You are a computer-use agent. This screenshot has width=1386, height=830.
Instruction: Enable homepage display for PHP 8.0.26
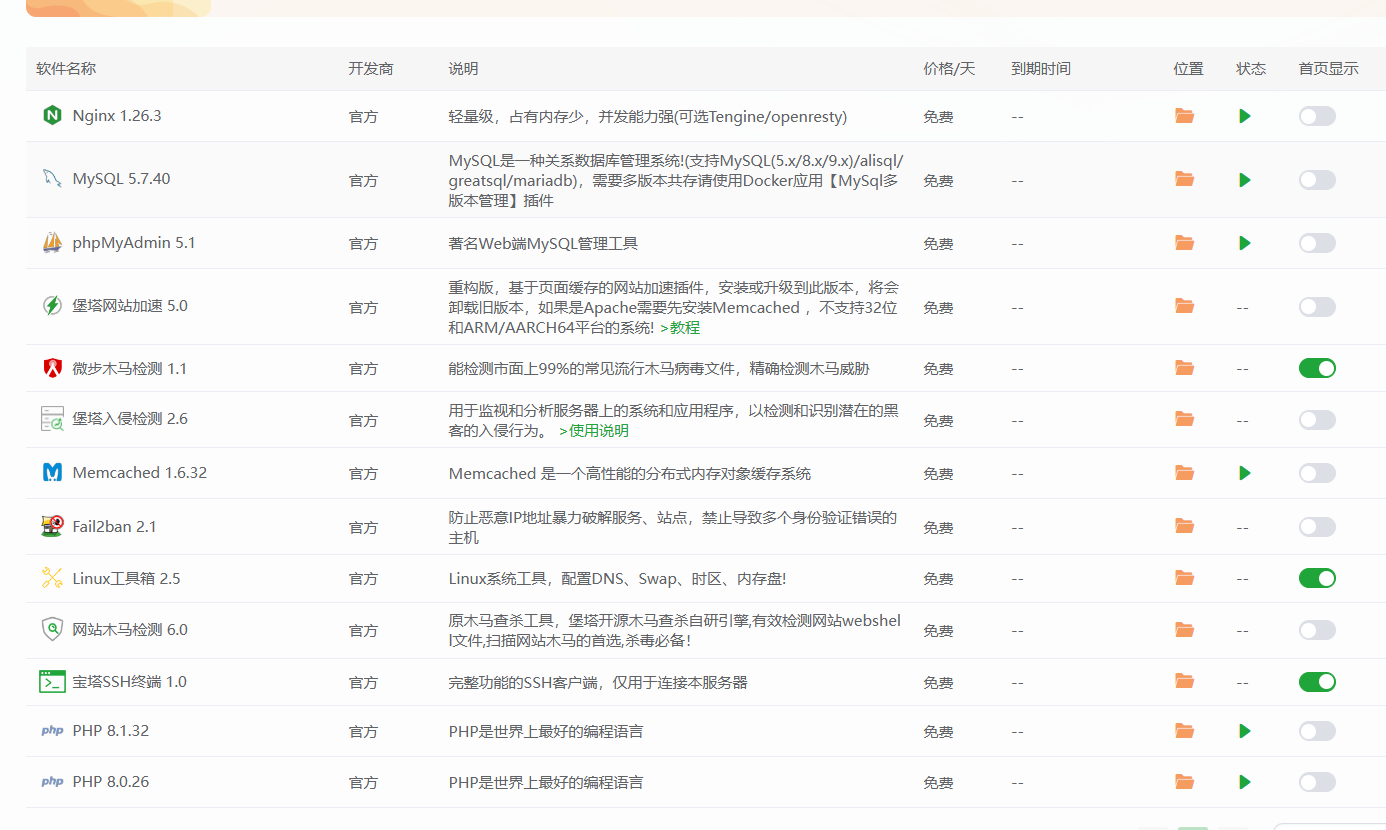click(1317, 782)
